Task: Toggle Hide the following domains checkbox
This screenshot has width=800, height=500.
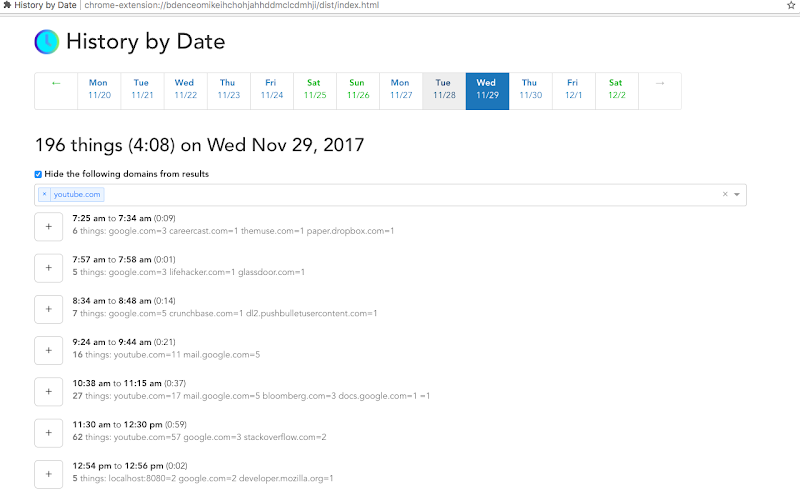Action: point(38,174)
